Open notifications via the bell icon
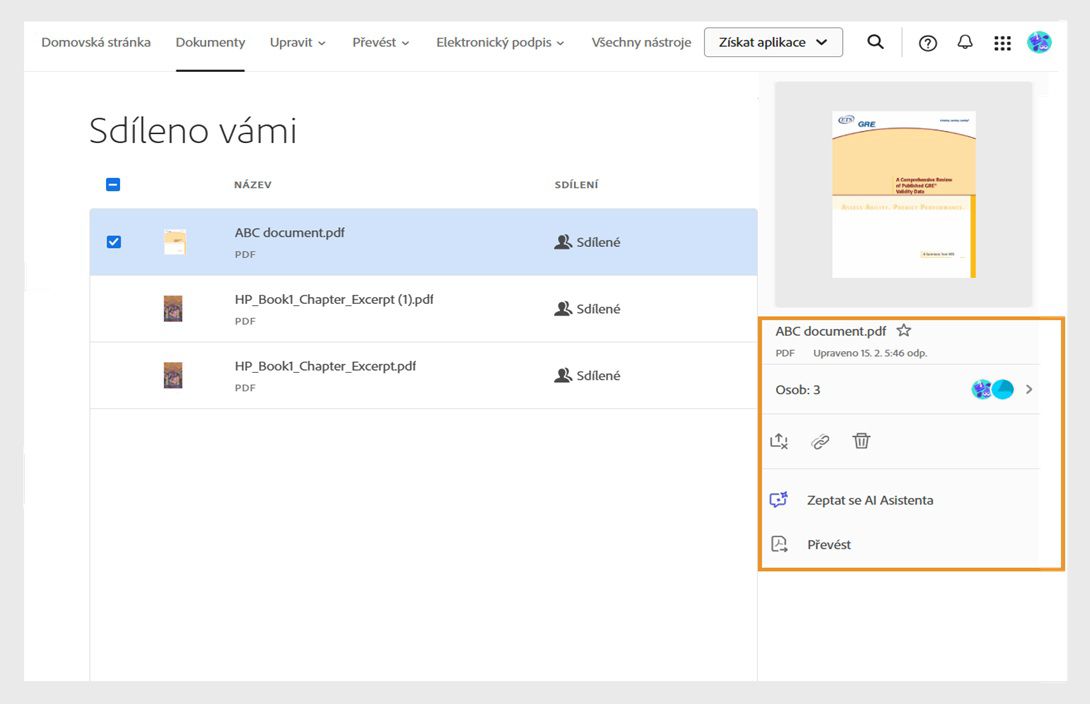 [964, 42]
